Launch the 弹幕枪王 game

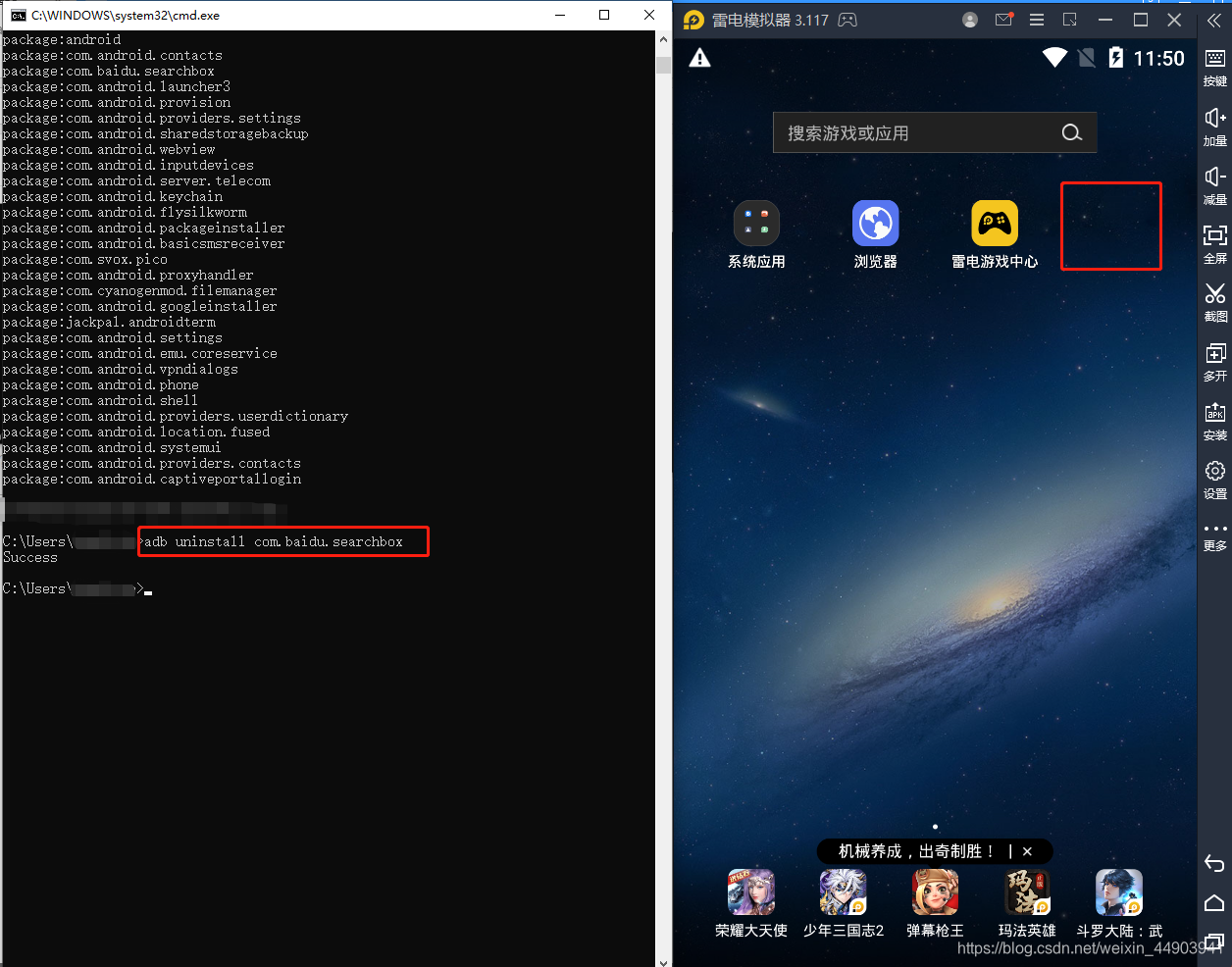pos(935,892)
